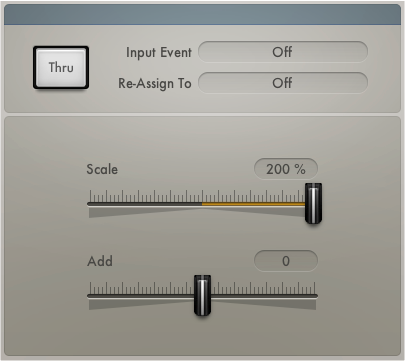Click the Input Event label

point(159,52)
